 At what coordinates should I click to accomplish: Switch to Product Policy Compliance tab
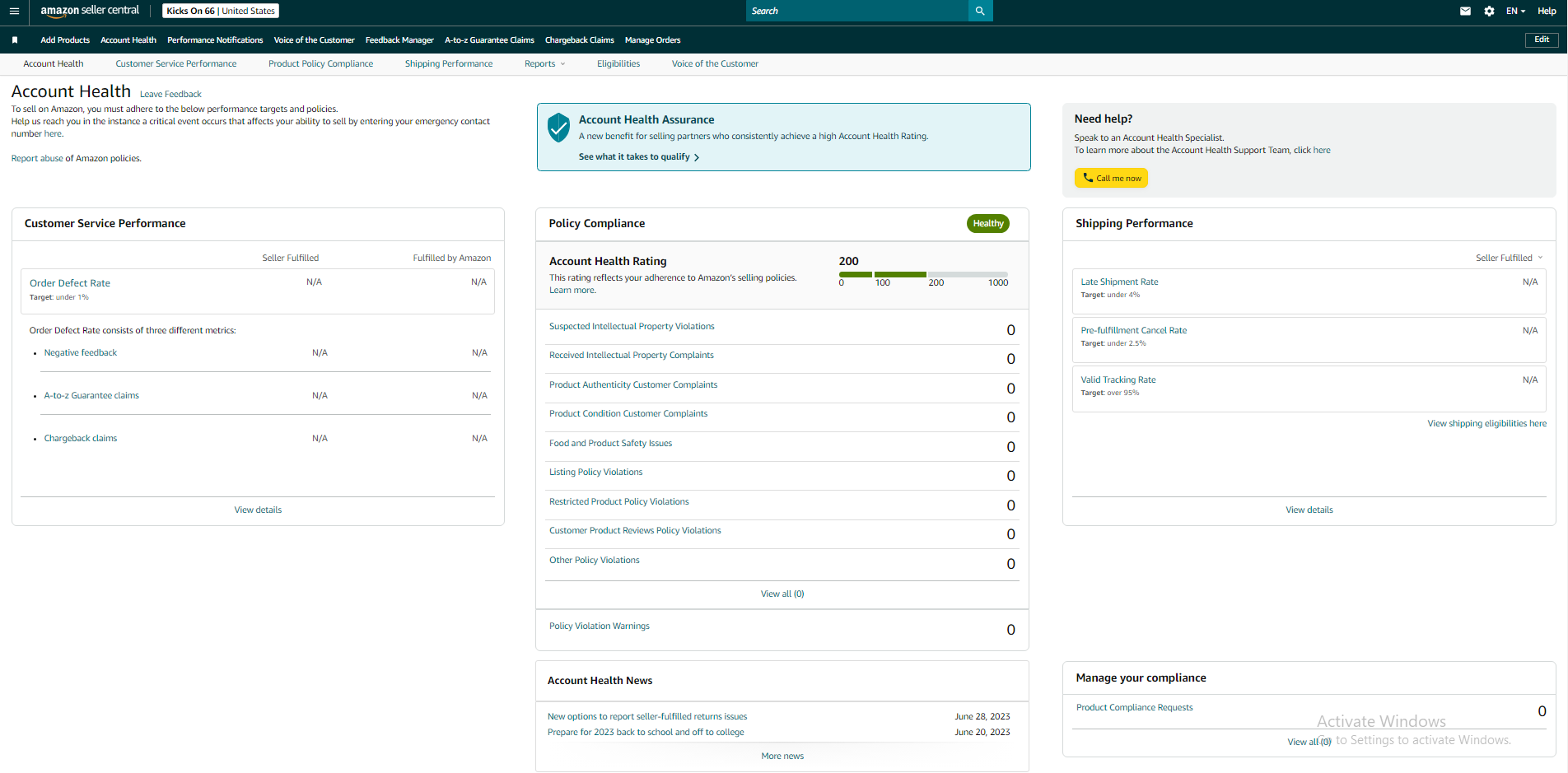tap(320, 63)
